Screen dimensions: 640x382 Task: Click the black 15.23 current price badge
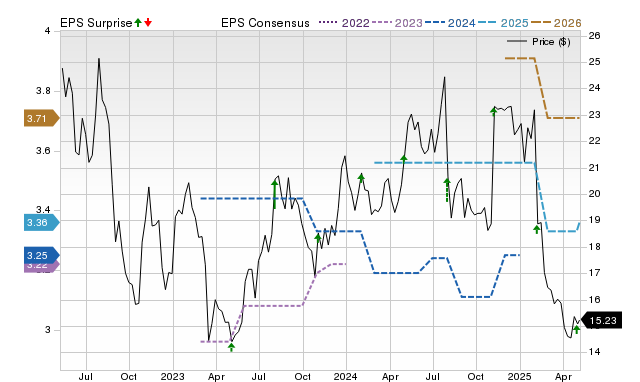(x=602, y=320)
